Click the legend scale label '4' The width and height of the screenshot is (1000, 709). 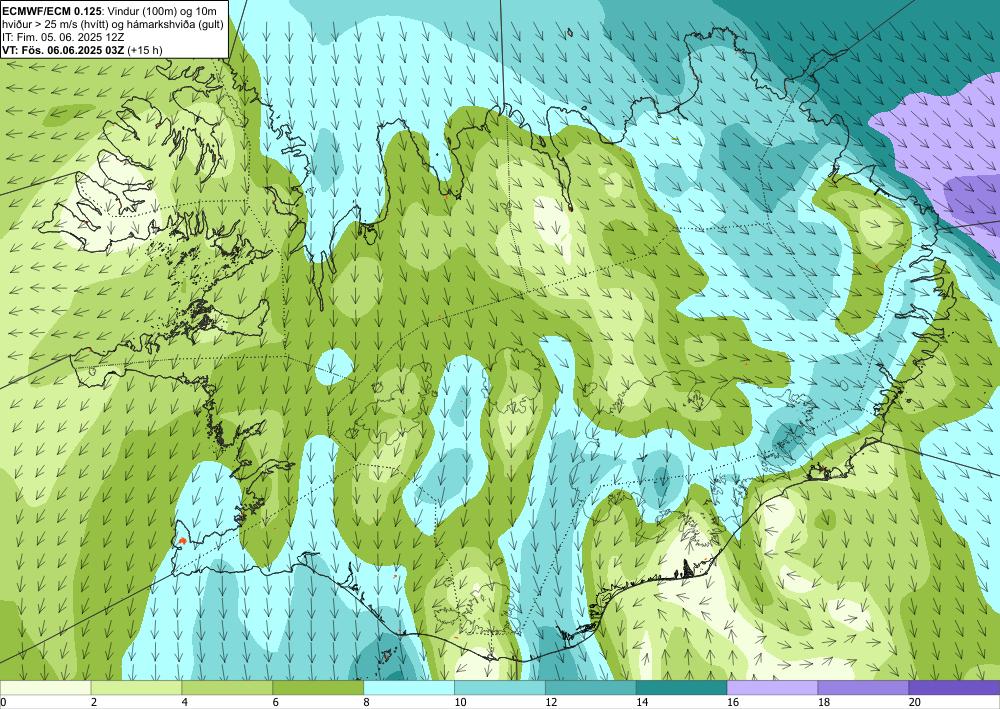(185, 703)
